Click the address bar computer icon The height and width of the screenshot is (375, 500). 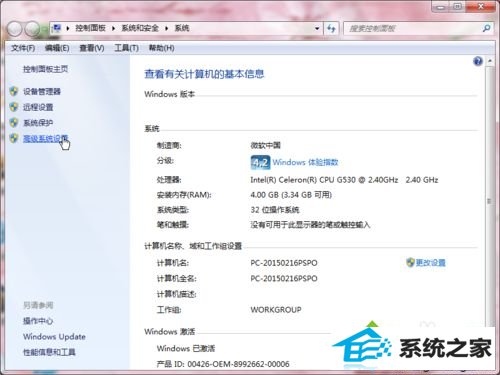57,28
